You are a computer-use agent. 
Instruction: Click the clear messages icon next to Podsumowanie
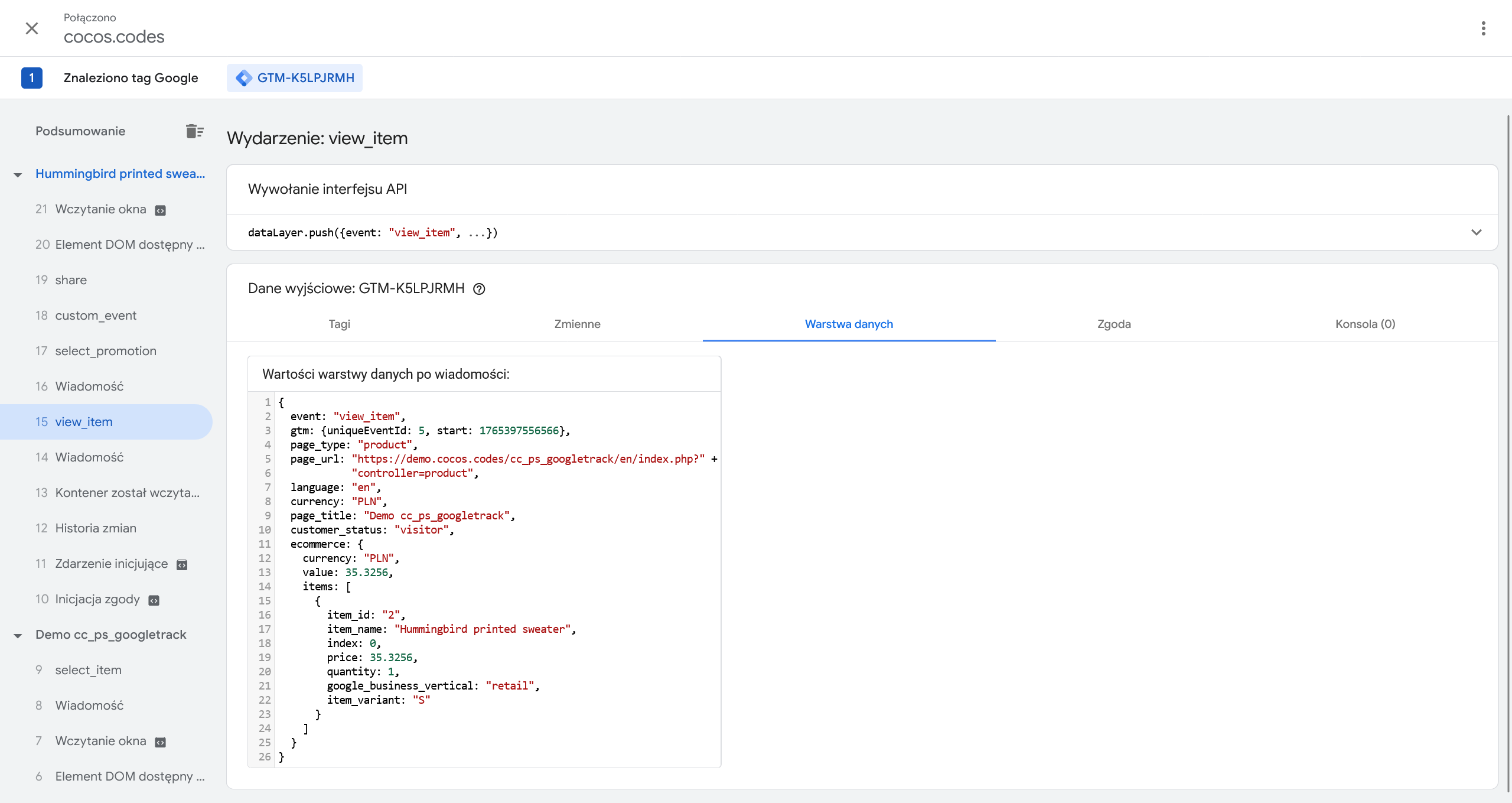(194, 131)
